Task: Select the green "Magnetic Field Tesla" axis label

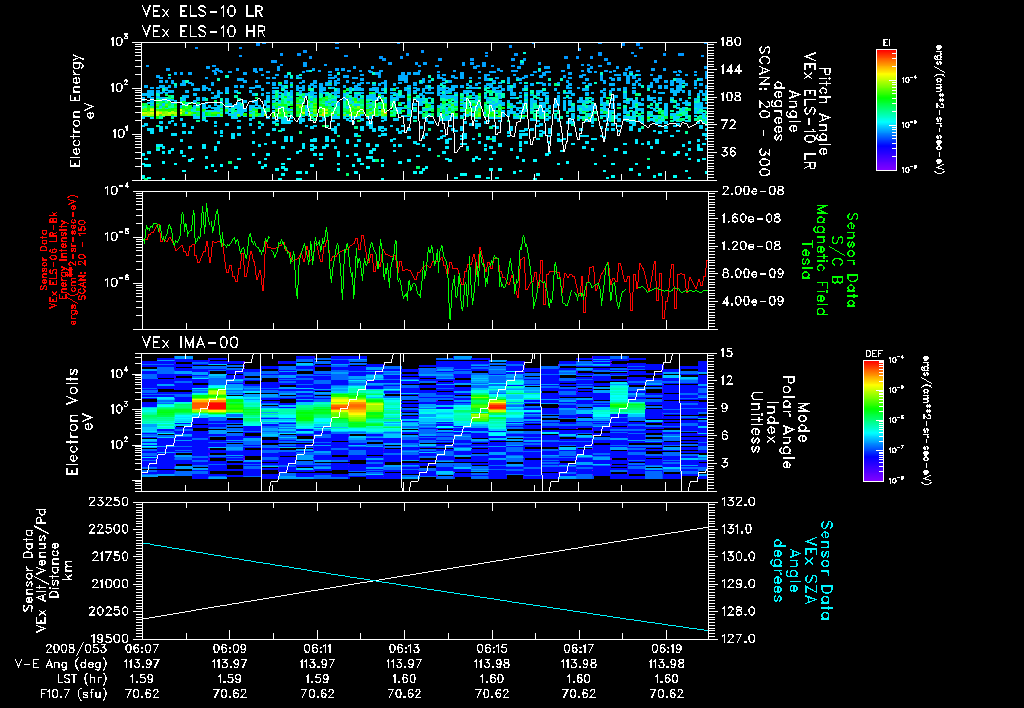Action: 814,260
